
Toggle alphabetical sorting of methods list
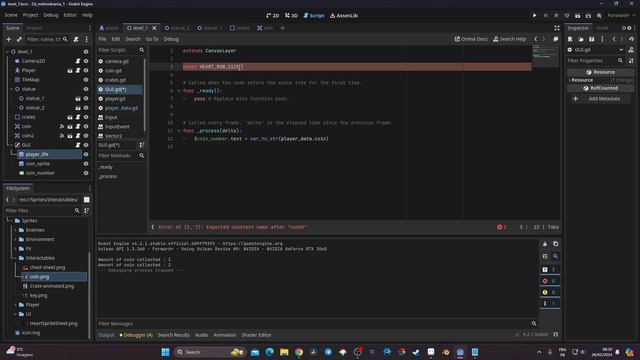tap(142, 145)
